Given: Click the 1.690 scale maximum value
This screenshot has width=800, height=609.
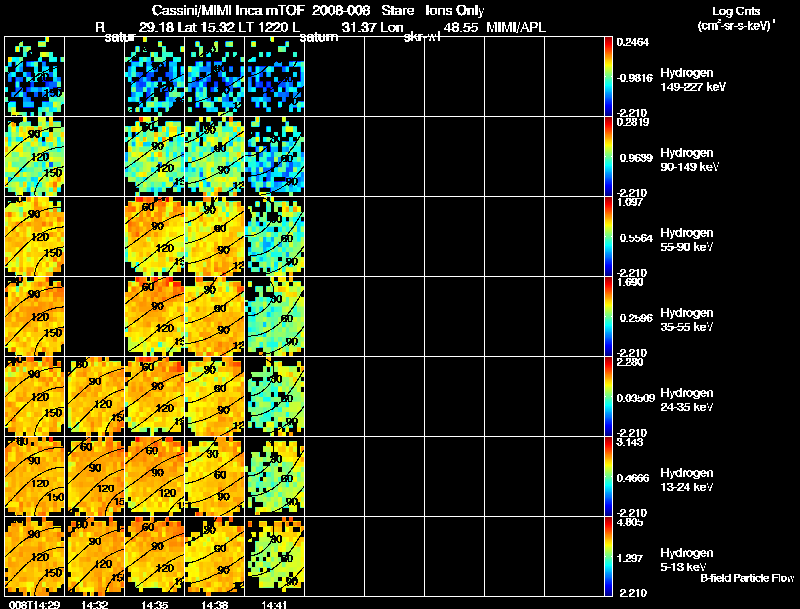Looking at the screenshot, I should [630, 282].
